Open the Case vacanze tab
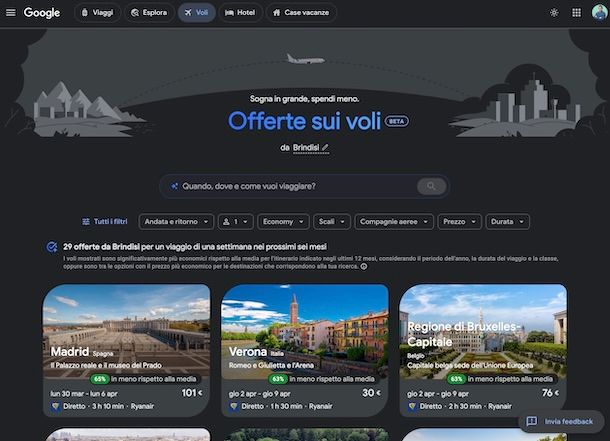 click(x=301, y=13)
